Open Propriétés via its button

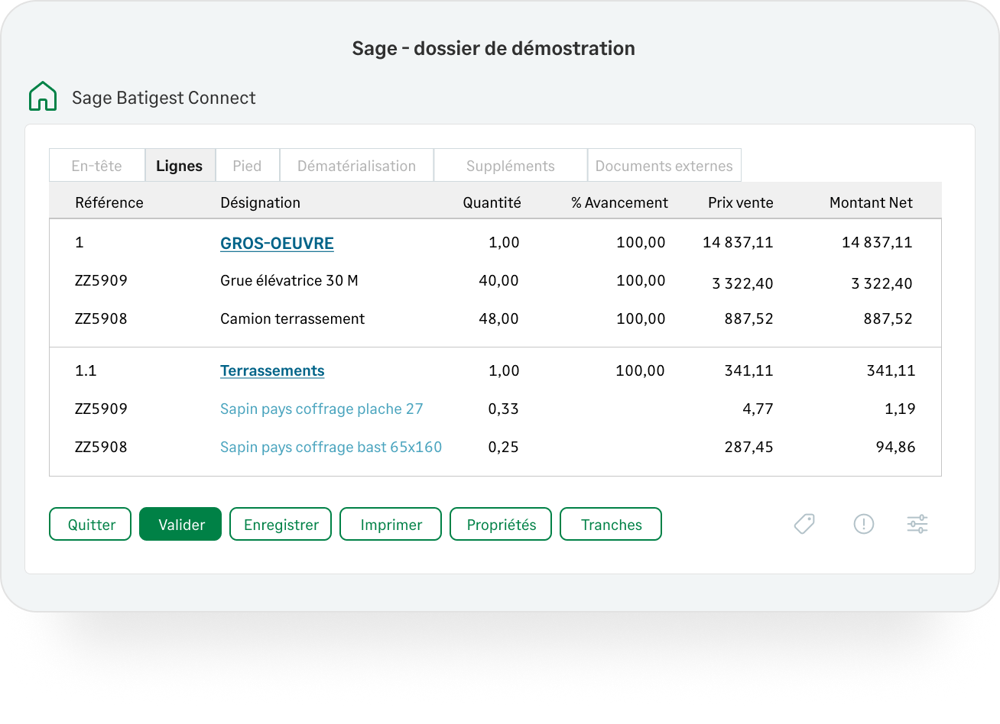(x=501, y=524)
